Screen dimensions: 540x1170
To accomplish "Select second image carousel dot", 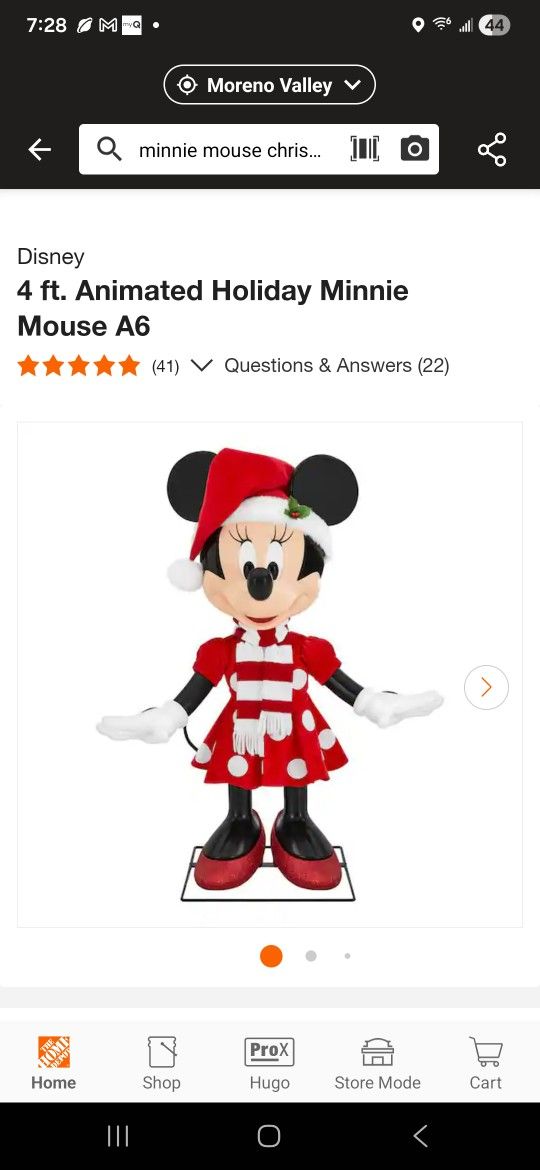I will tap(311, 956).
